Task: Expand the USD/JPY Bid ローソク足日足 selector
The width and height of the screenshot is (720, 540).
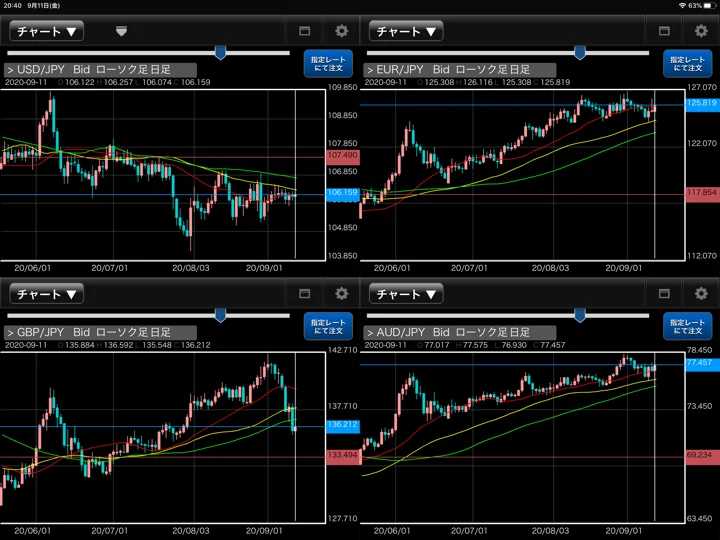Action: tap(101, 70)
